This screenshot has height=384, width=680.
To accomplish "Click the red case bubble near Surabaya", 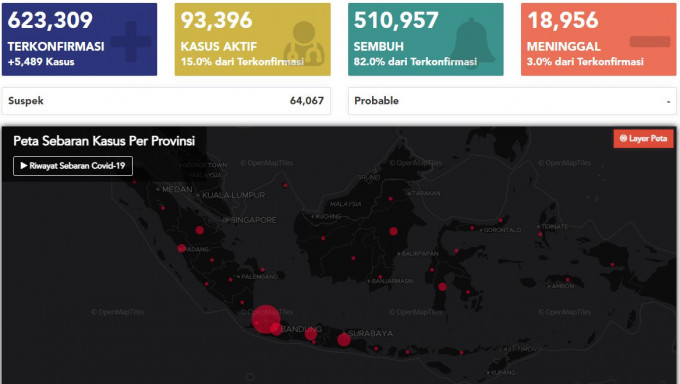I will [x=344, y=339].
